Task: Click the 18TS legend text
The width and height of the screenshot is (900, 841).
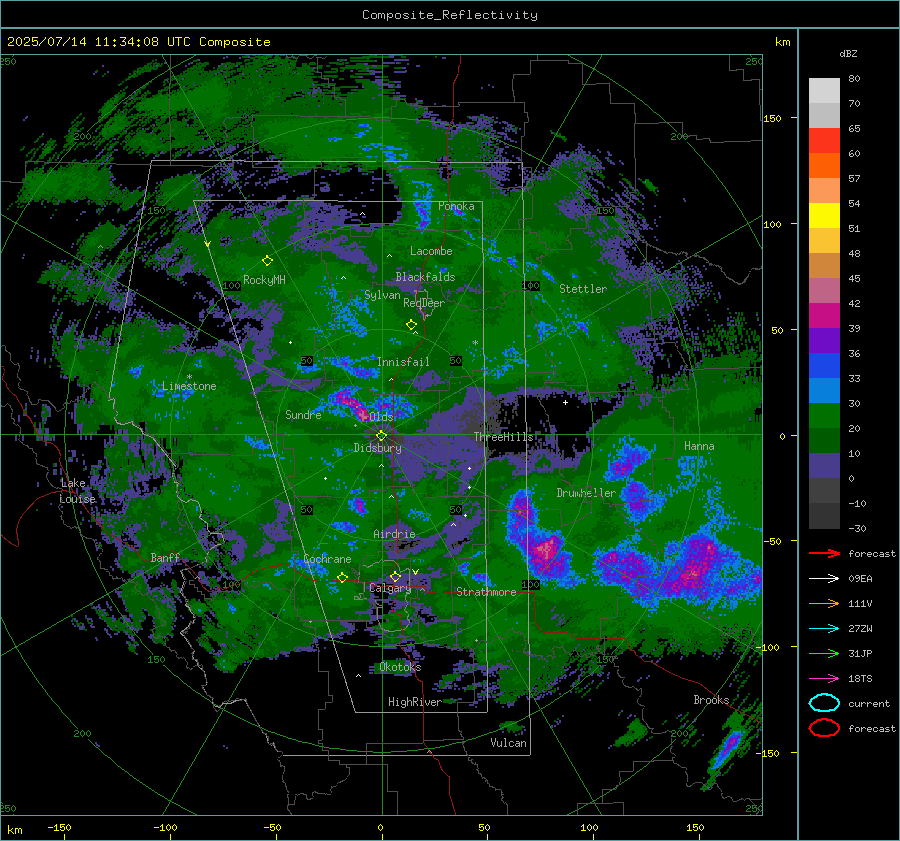Action: tap(860, 679)
